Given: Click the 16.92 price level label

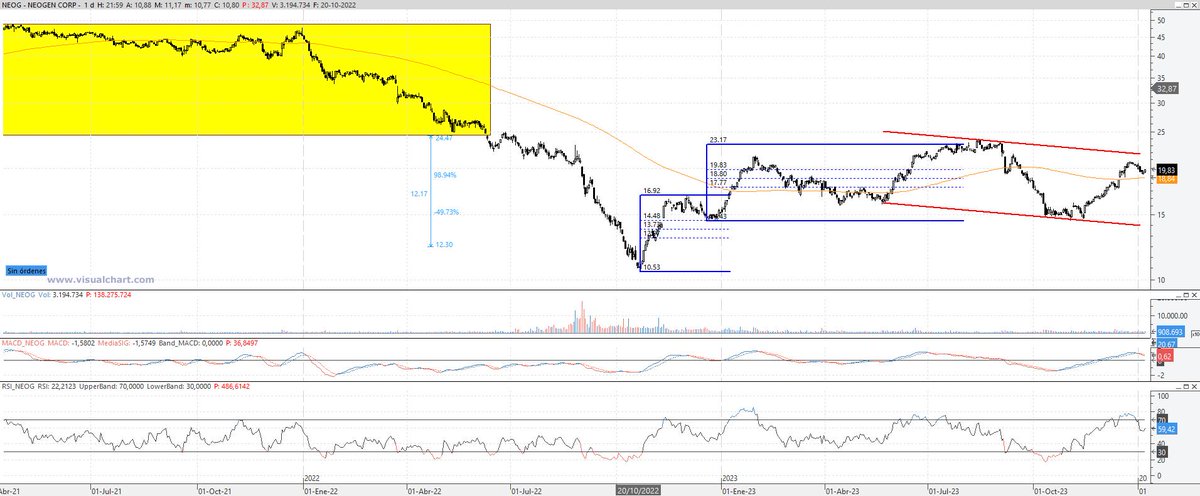Looking at the screenshot, I should (x=651, y=189).
